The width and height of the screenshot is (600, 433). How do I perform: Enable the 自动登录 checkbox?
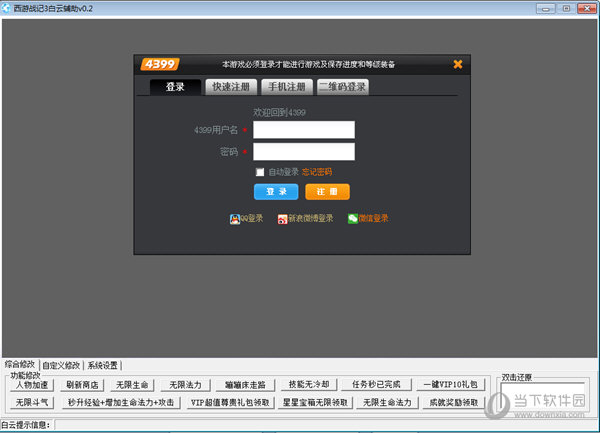pos(260,172)
